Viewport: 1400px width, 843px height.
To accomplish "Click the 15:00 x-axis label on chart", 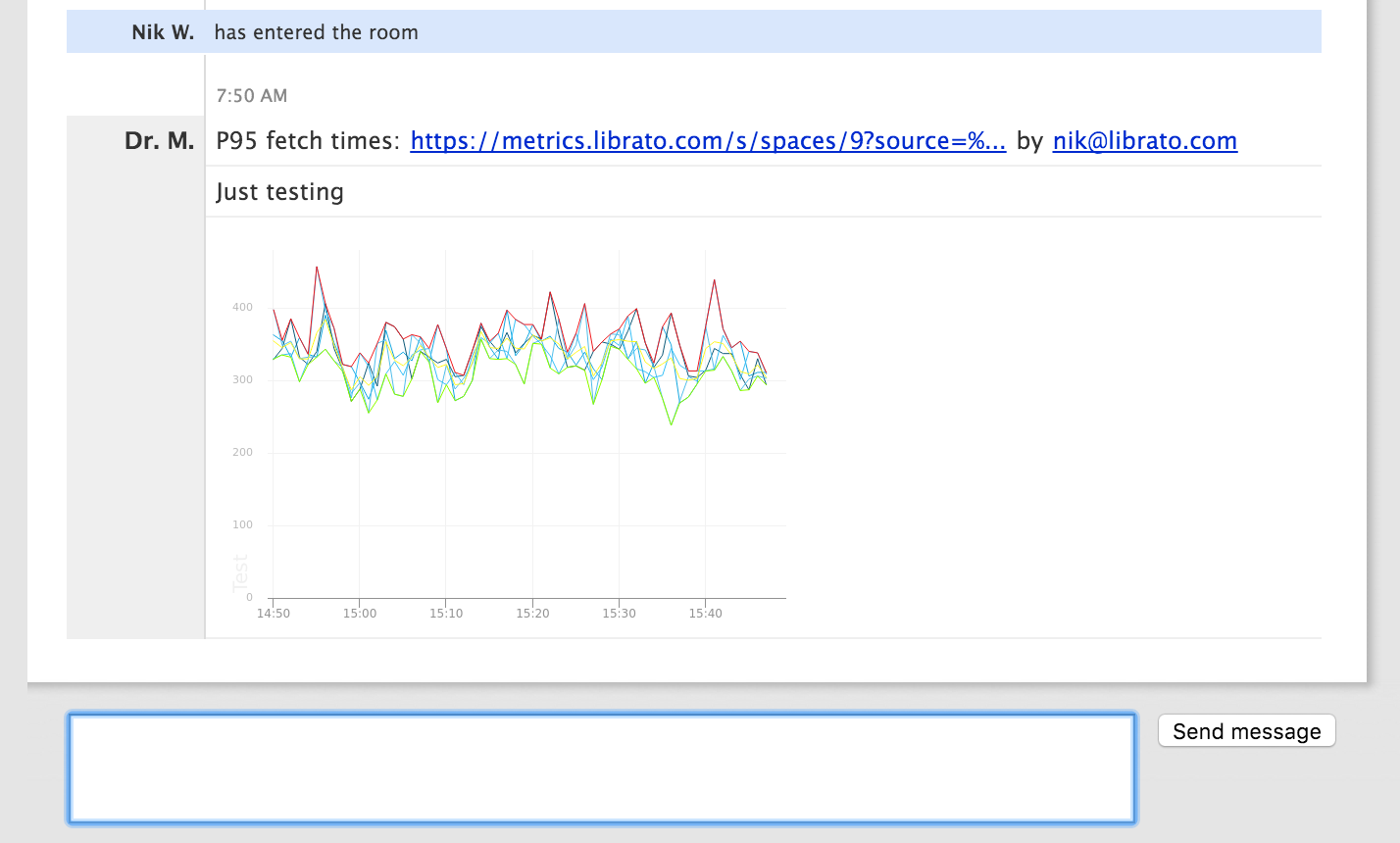I will pyautogui.click(x=360, y=614).
